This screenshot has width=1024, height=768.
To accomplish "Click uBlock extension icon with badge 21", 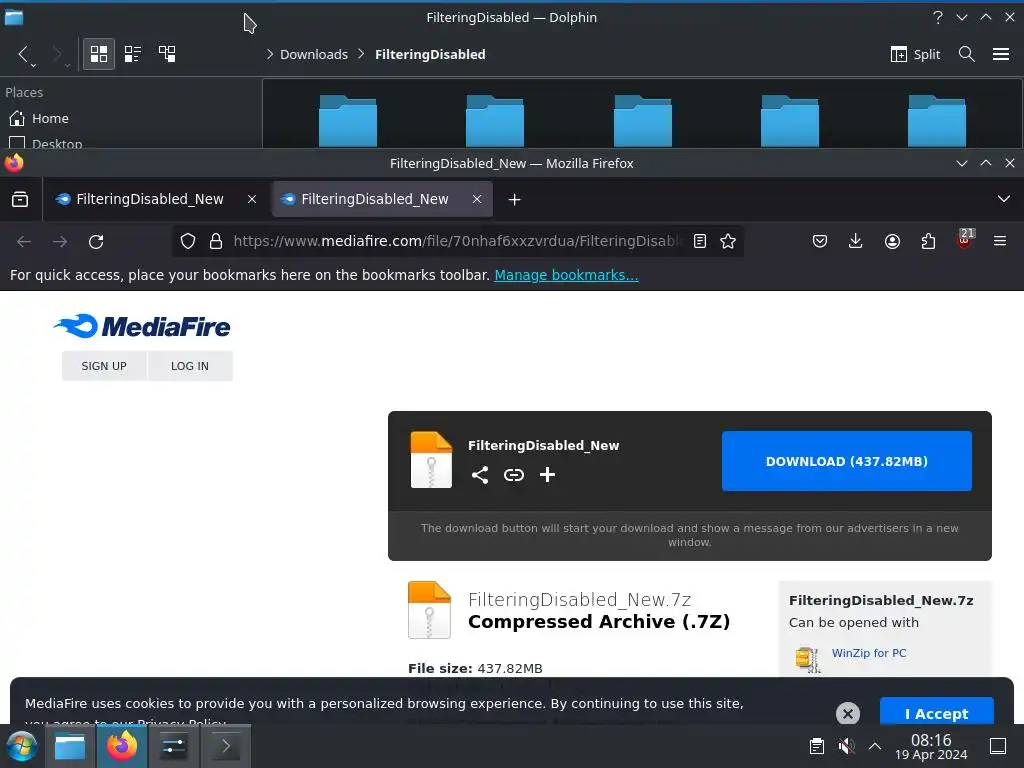I will [965, 240].
